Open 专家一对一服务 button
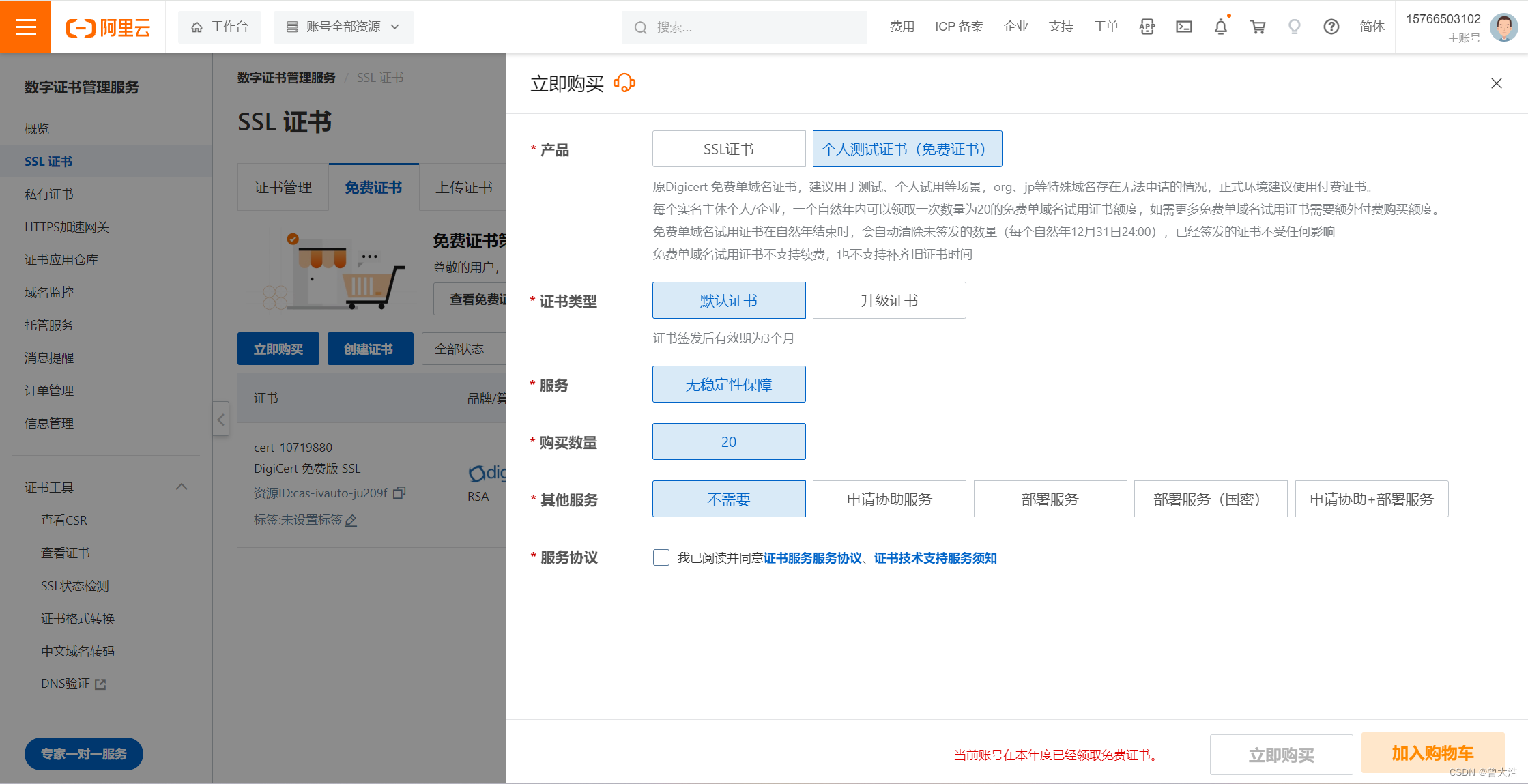This screenshot has height=784, width=1528. tap(84, 754)
